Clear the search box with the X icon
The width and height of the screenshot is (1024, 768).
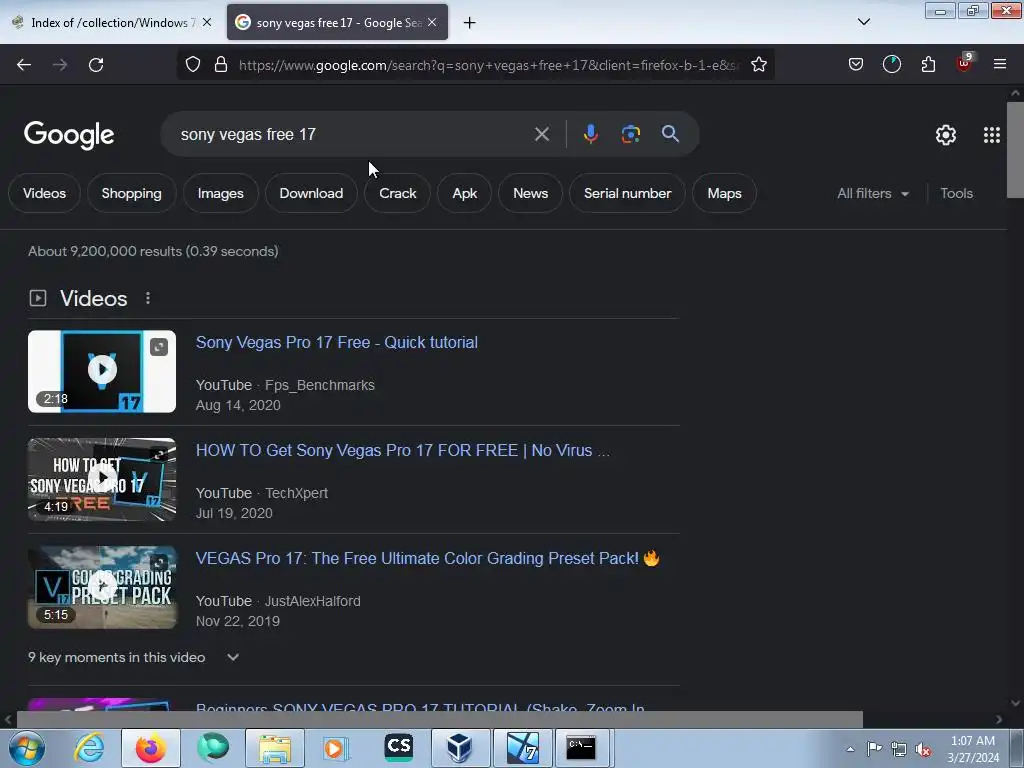pyautogui.click(x=541, y=135)
